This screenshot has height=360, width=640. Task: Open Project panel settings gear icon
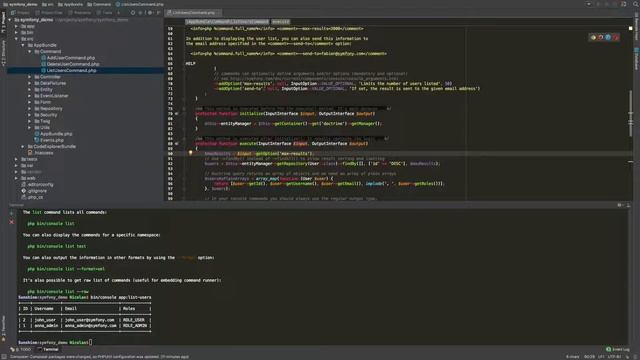click(150, 13)
